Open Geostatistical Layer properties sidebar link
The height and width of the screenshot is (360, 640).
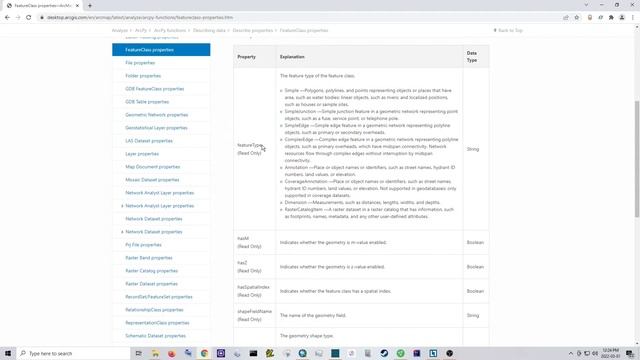click(156, 128)
